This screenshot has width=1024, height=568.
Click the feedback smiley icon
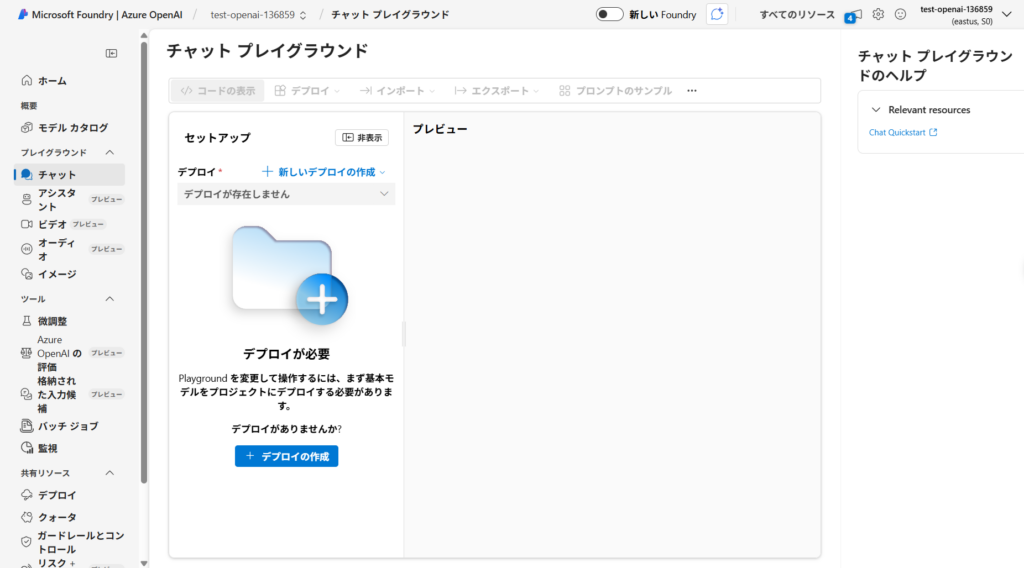tap(901, 14)
